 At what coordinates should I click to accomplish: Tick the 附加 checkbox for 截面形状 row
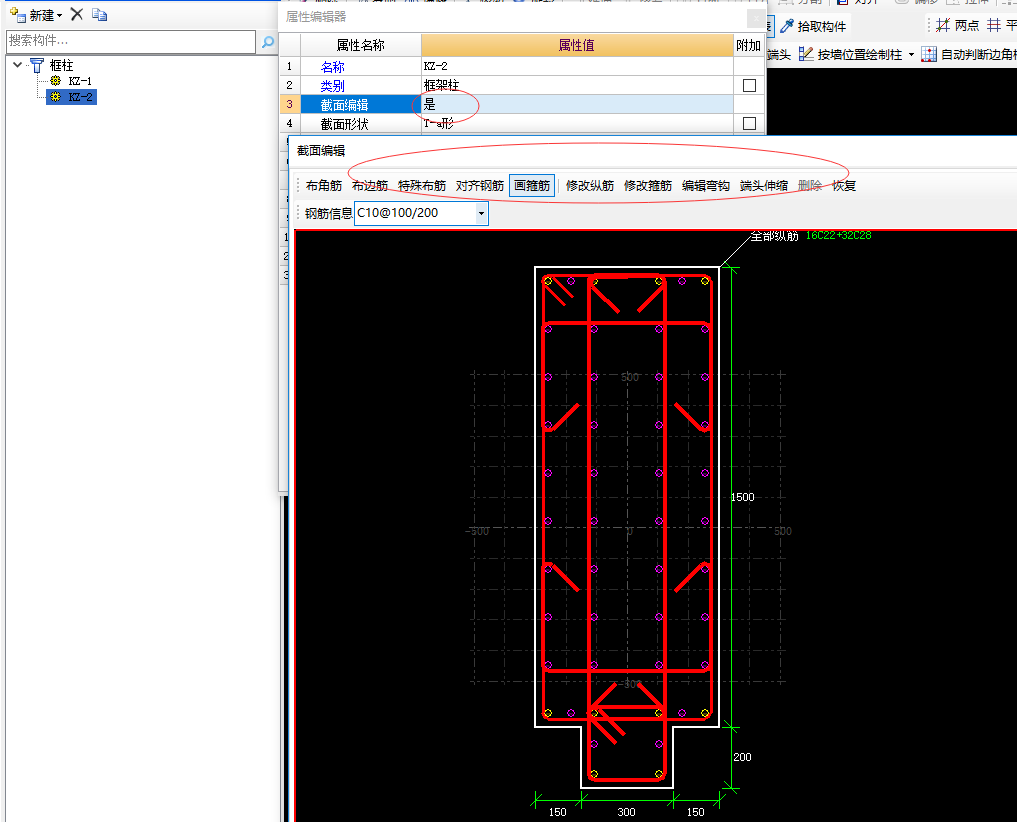coord(749,124)
